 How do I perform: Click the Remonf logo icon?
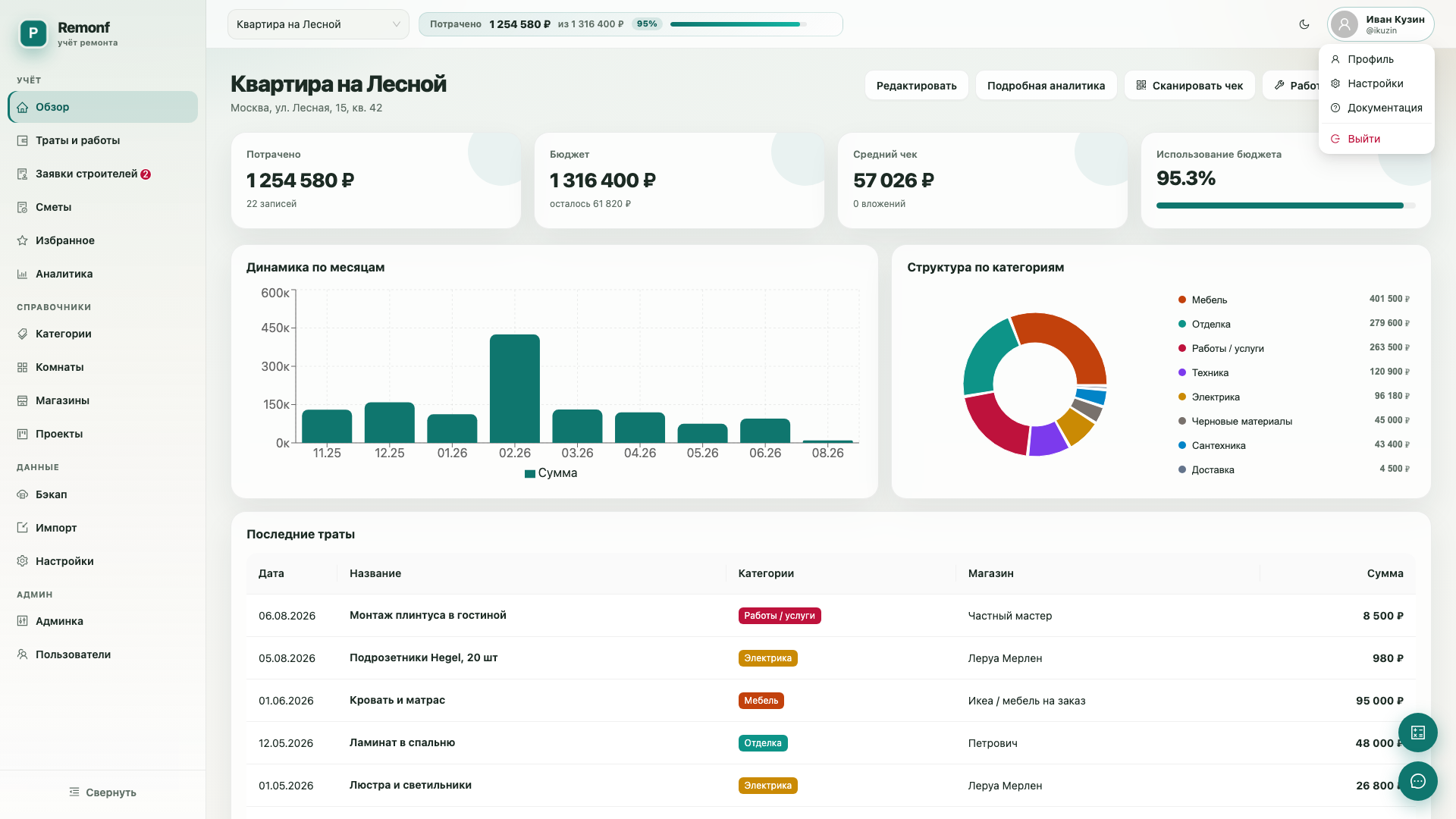coord(33,33)
